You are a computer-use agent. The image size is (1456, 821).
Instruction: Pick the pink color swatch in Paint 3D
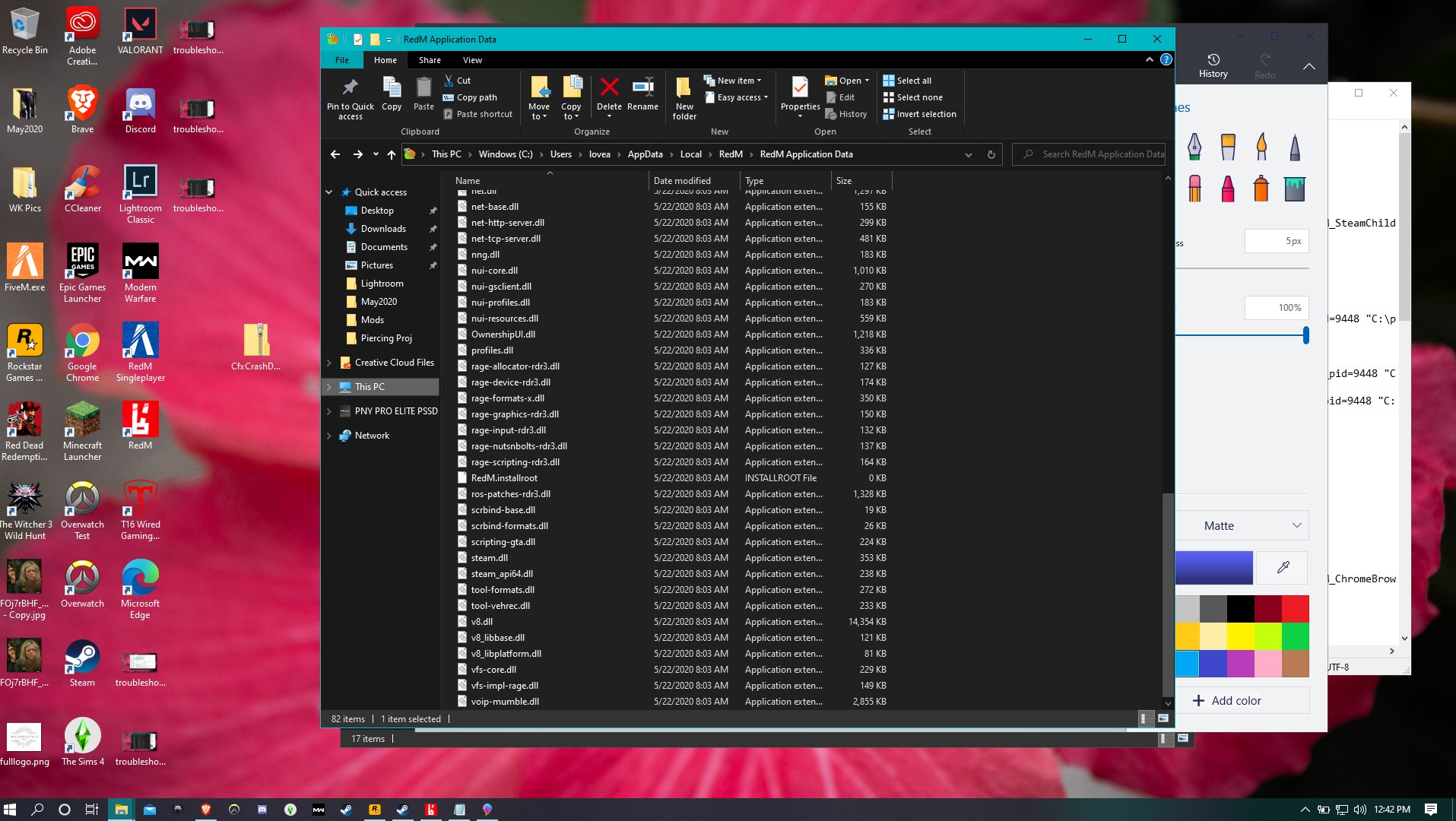1268,664
